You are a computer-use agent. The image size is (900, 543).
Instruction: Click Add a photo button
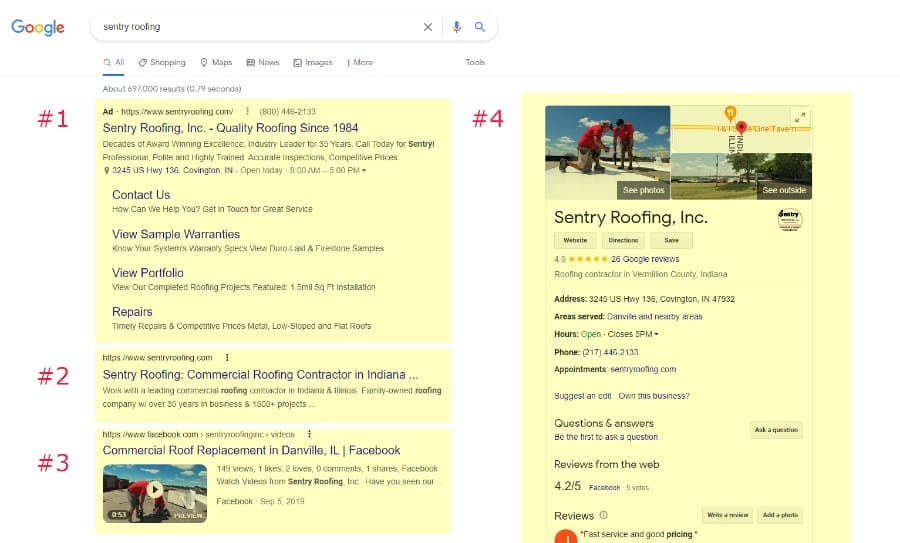(780, 515)
